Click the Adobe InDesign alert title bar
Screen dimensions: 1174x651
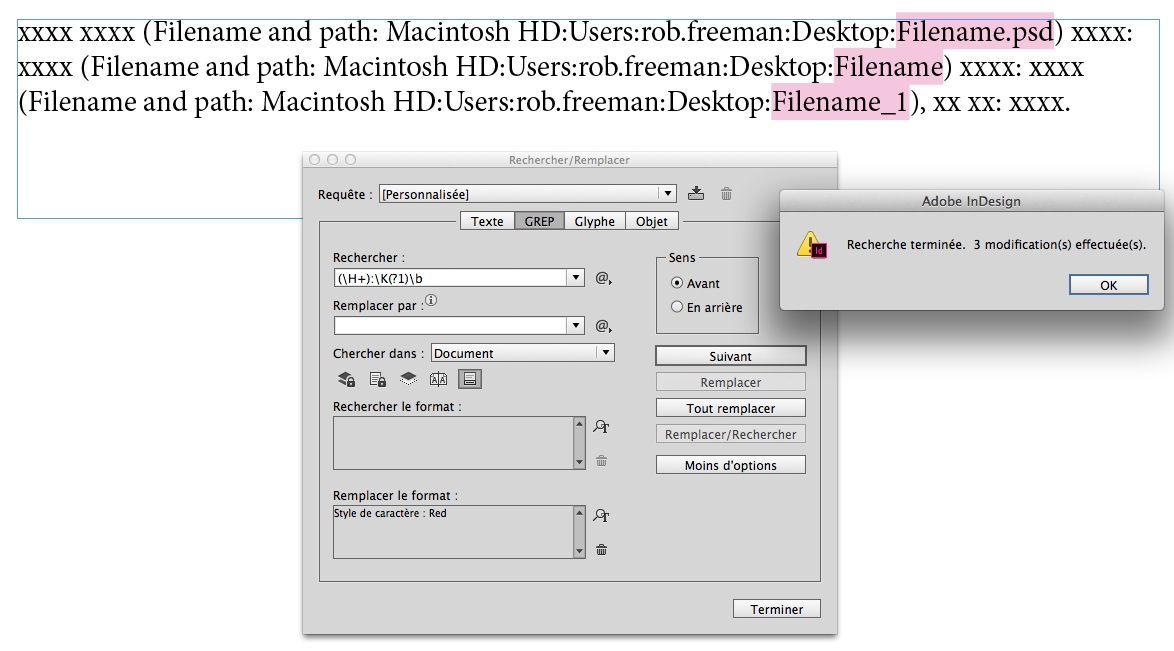click(971, 201)
